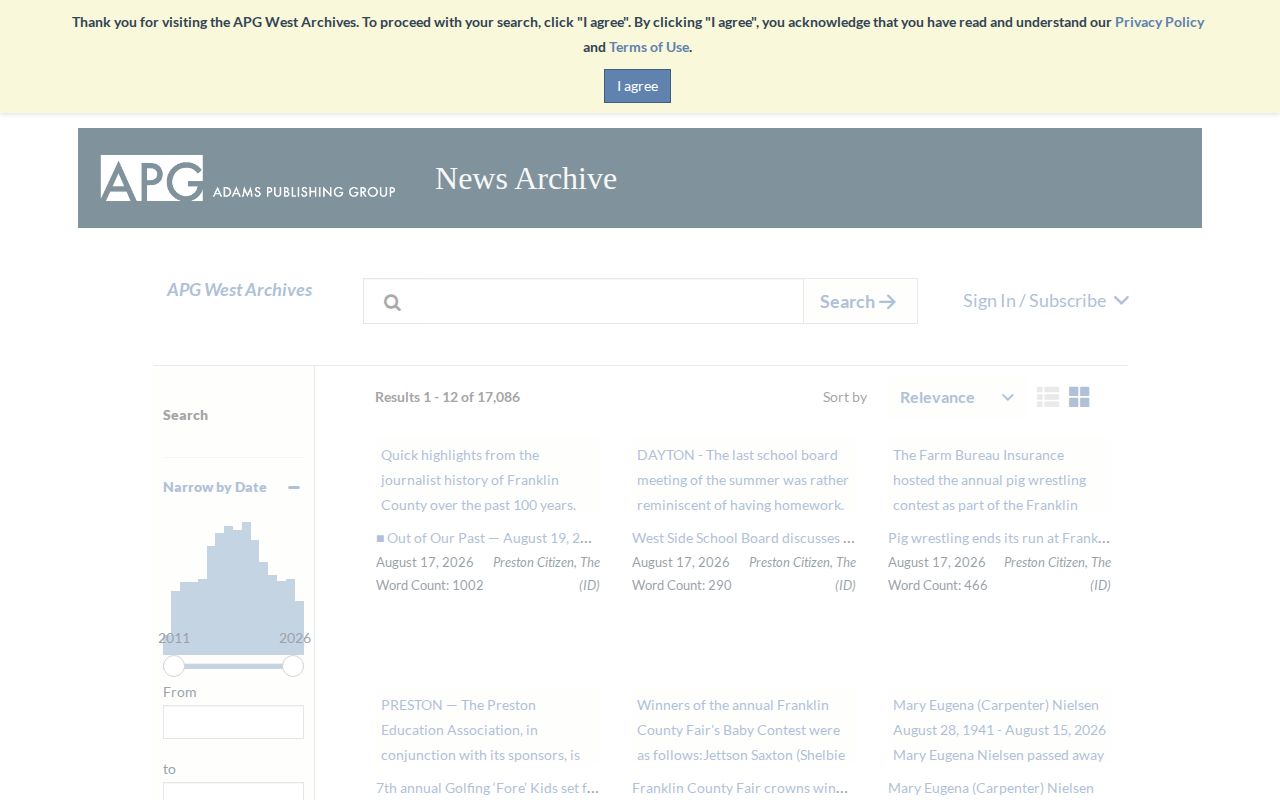Click the Word Count: 1002 text
Viewport: 1280px width, 800px height.
point(430,585)
